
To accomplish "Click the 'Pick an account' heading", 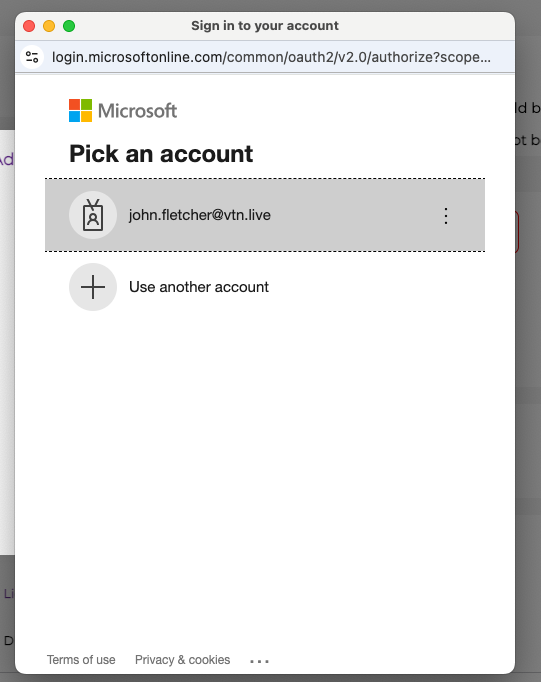I will (x=161, y=154).
